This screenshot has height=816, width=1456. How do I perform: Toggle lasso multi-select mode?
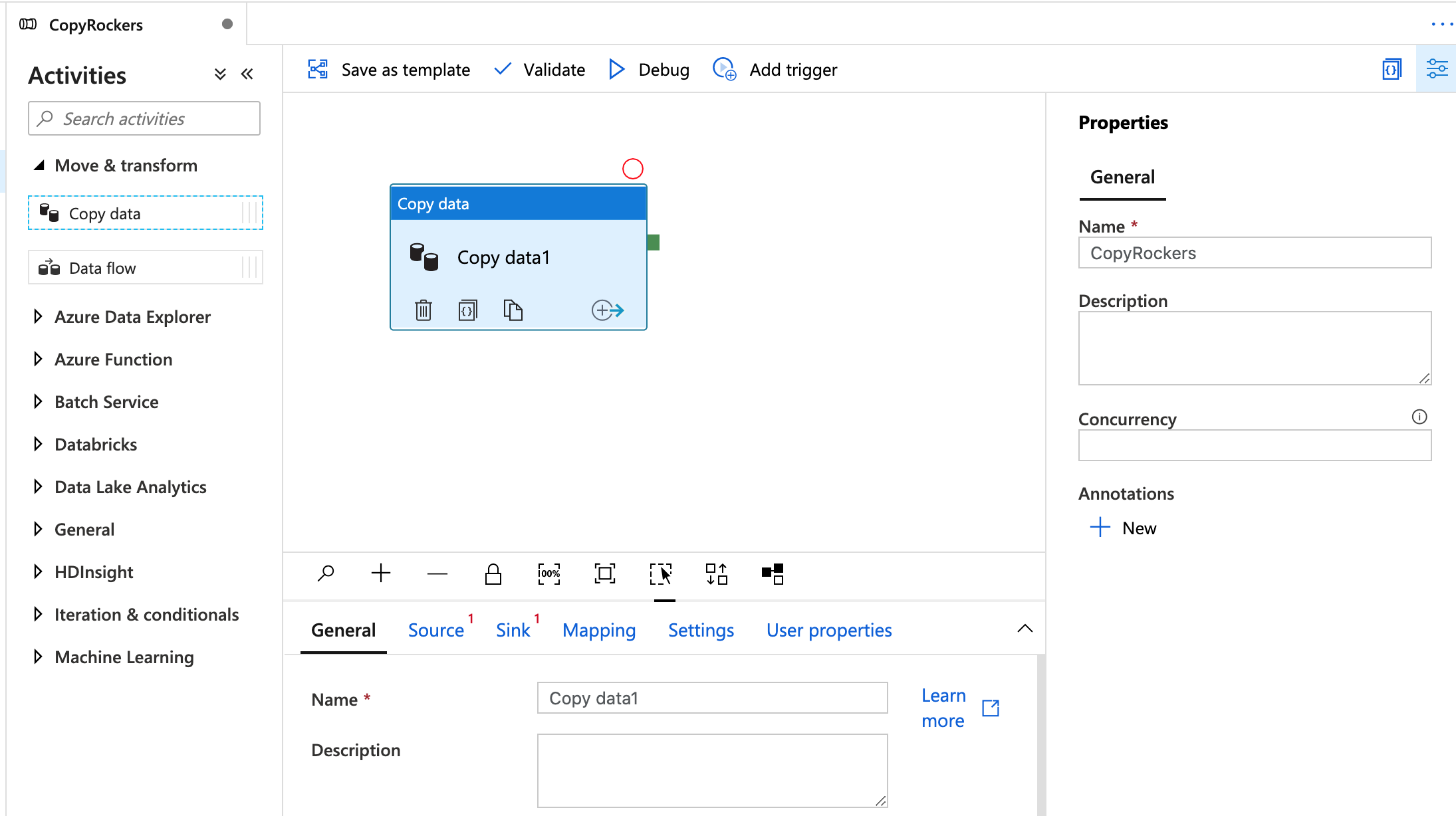point(661,573)
